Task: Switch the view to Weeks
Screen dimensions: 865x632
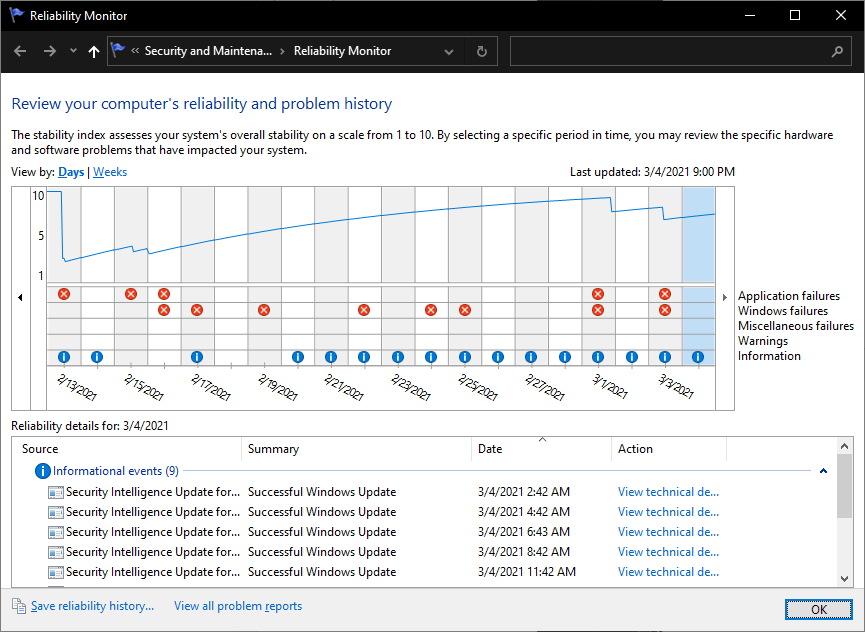Action: point(109,171)
